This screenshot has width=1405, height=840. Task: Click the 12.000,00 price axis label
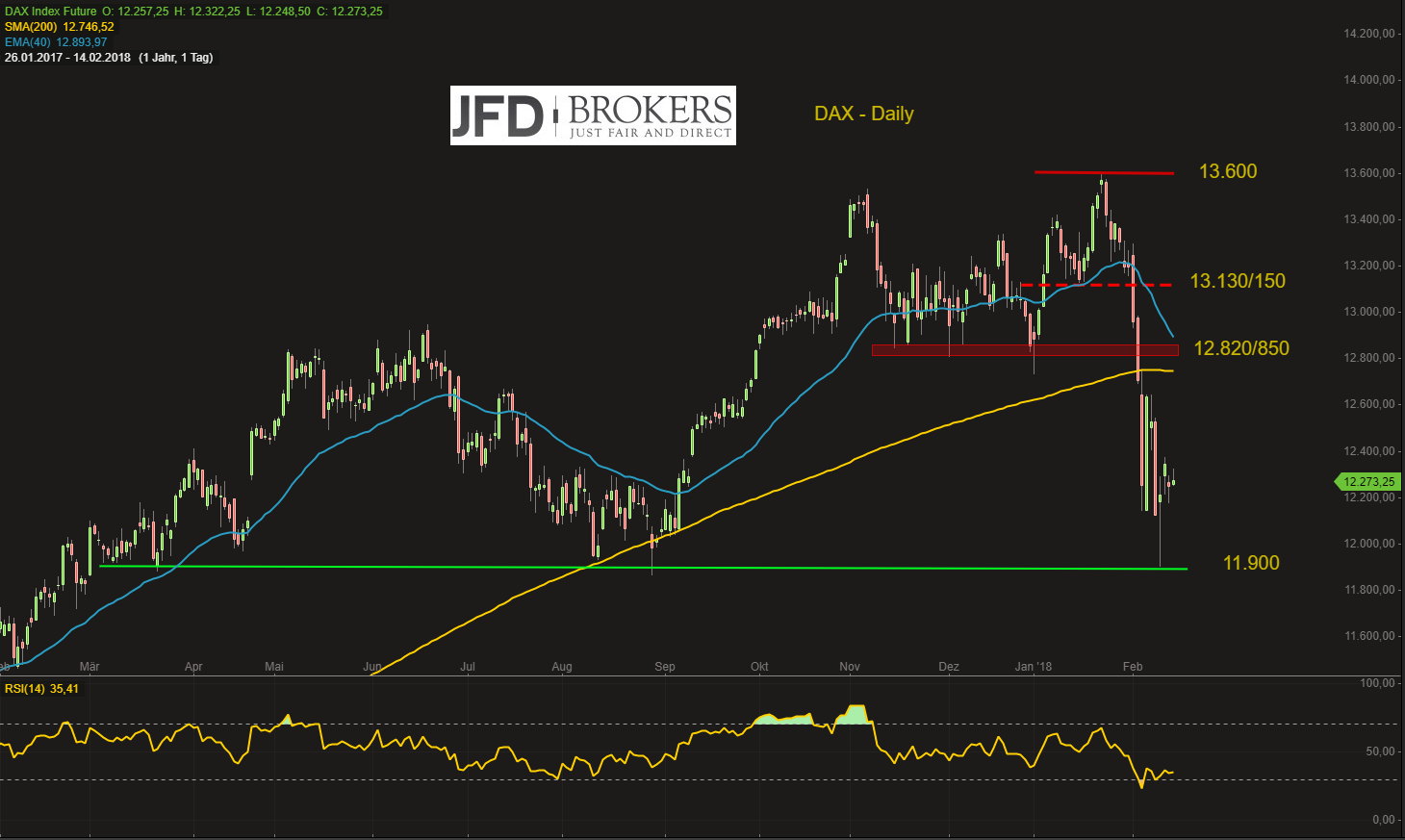[x=1369, y=544]
